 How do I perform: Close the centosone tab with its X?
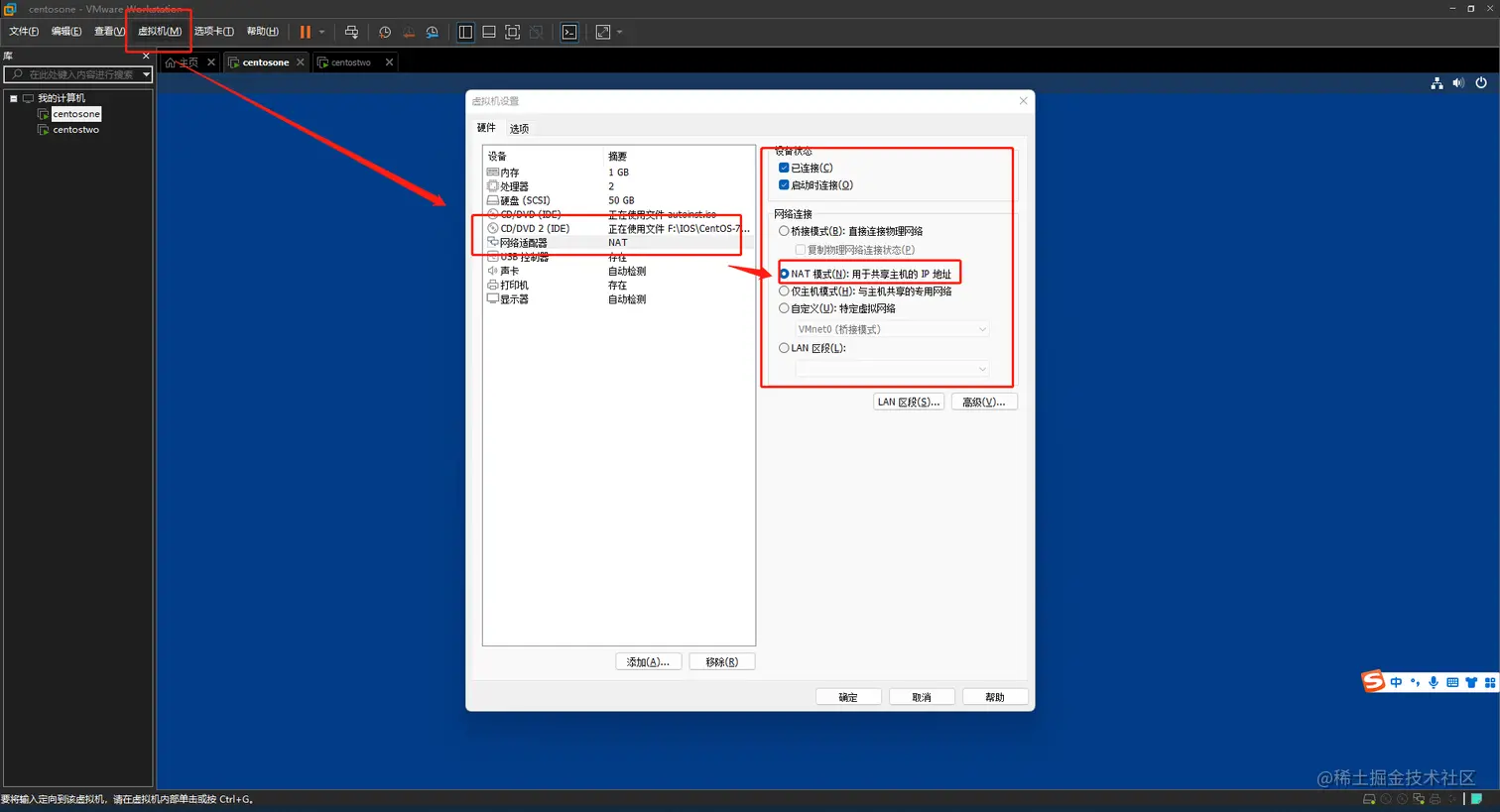[x=301, y=62]
